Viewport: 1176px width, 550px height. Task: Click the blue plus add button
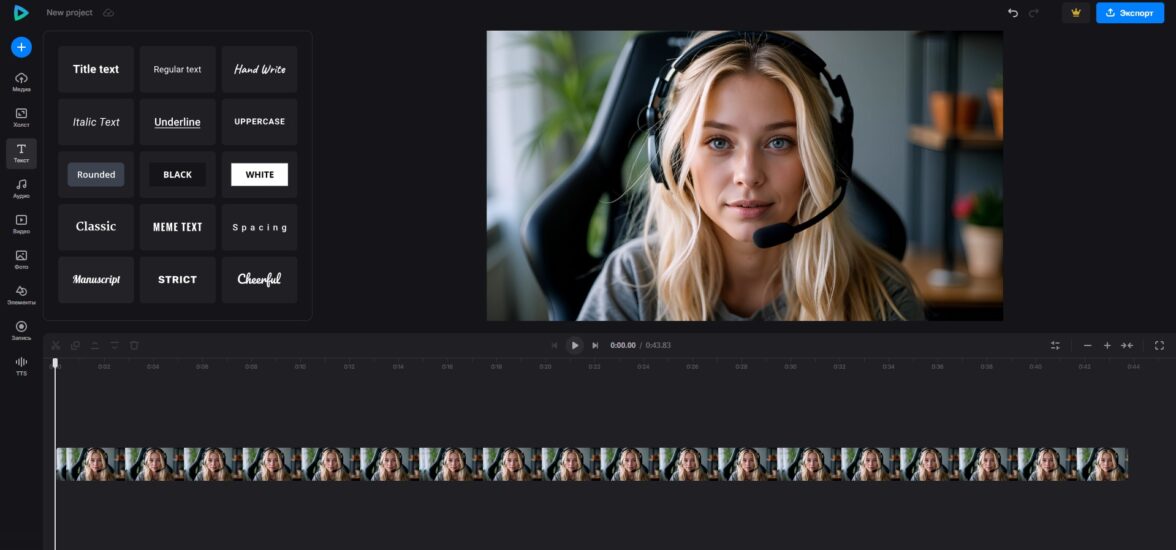(x=21, y=47)
